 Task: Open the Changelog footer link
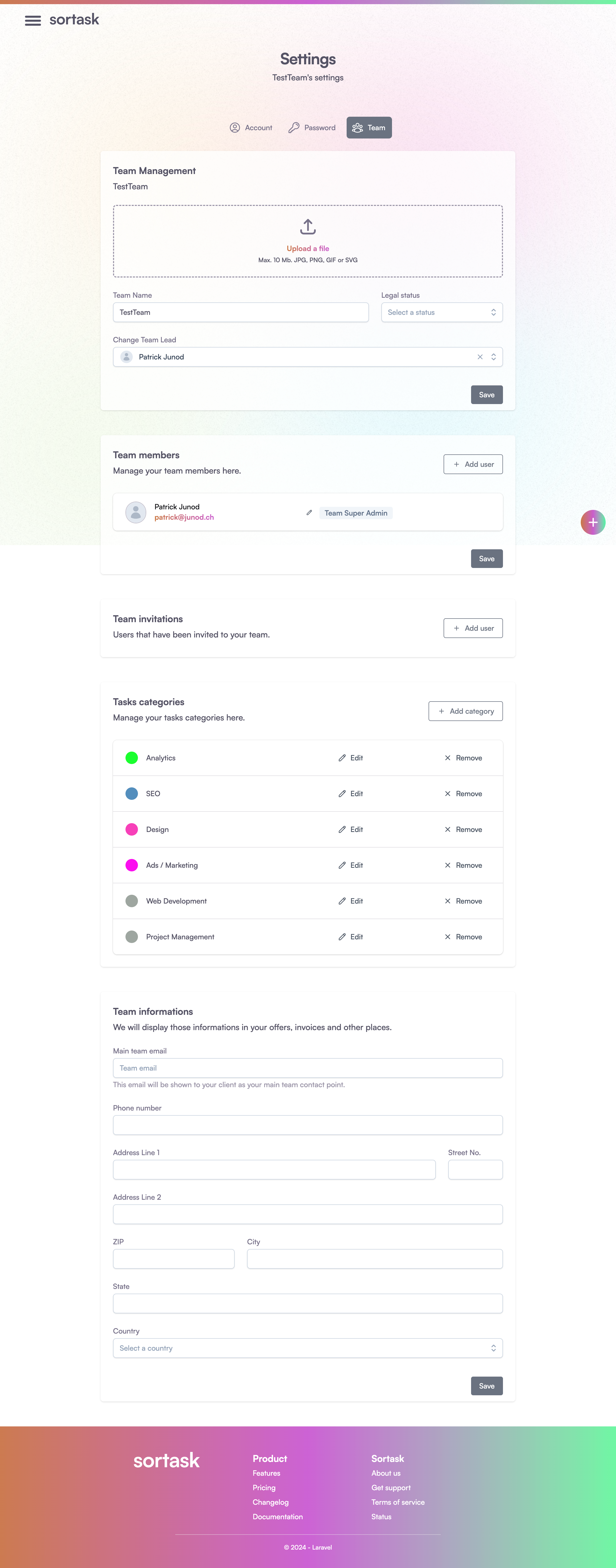coord(271,1502)
